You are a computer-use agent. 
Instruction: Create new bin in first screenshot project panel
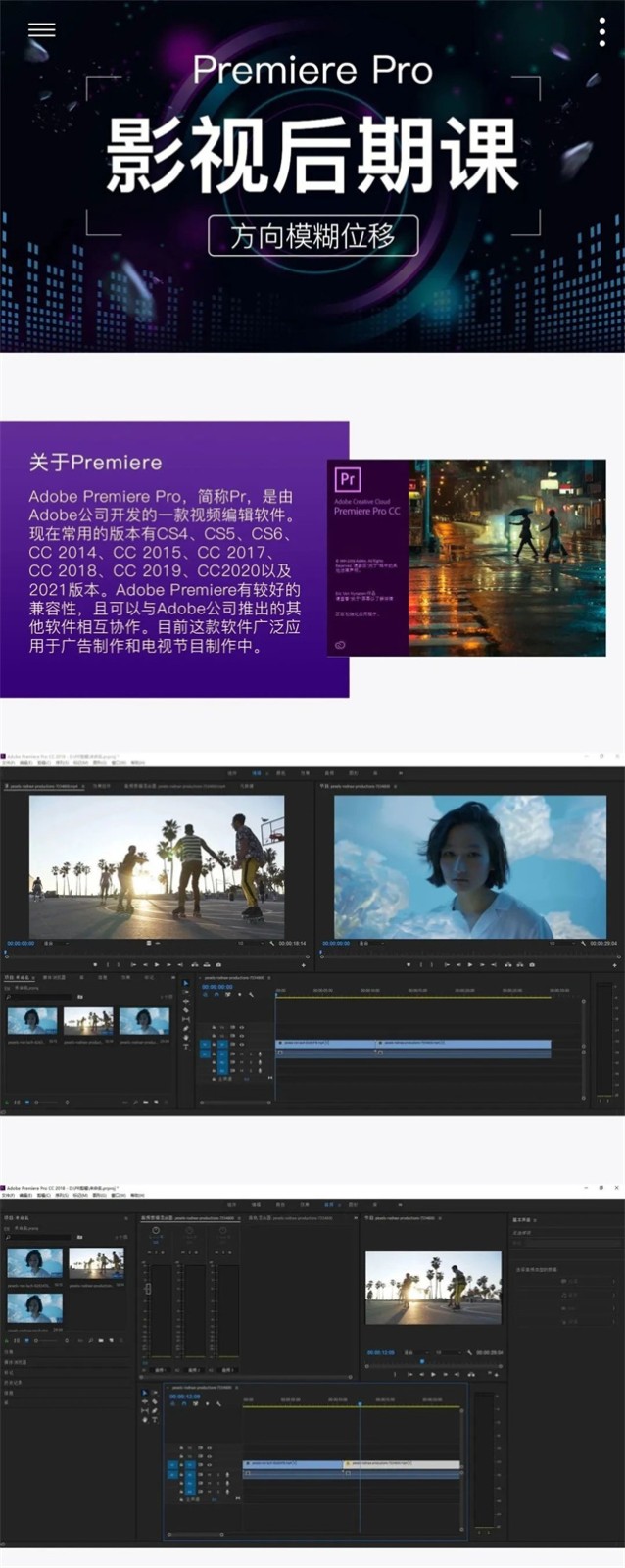point(145,1102)
